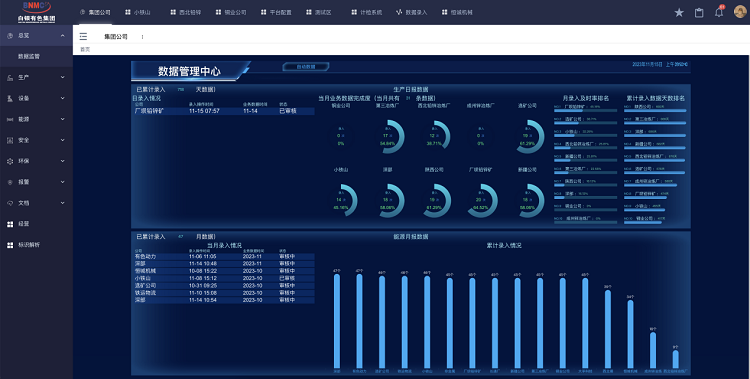
Task: Open the clipboard icon in top bar
Action: tap(699, 13)
